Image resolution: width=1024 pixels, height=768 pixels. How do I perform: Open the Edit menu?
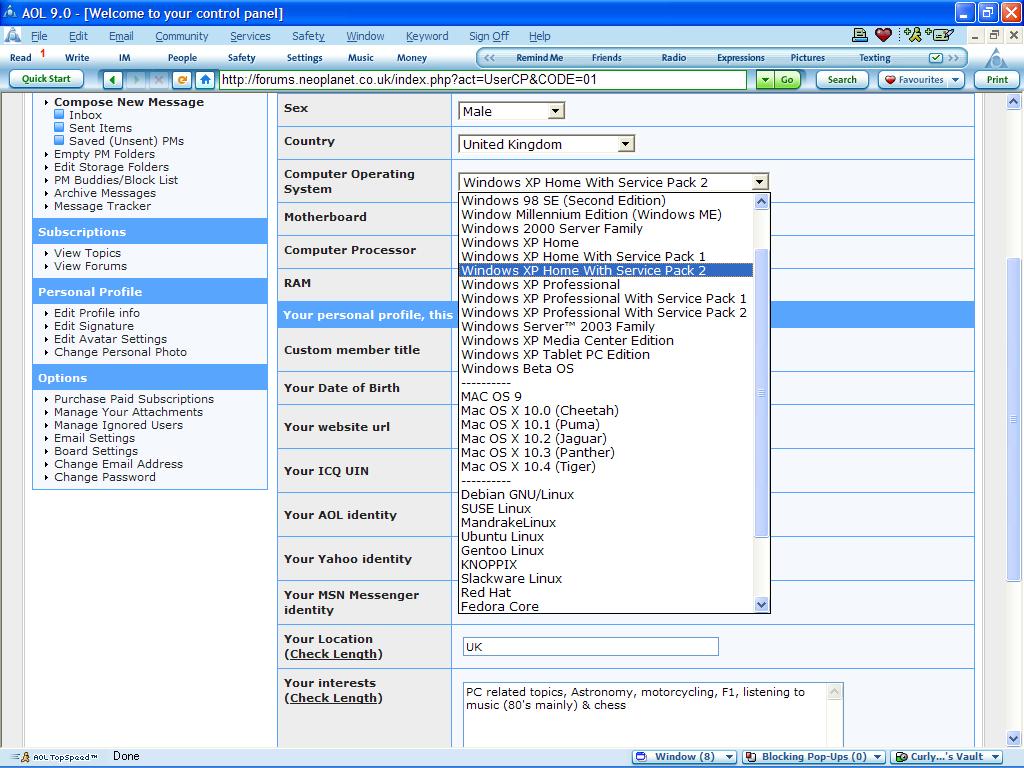point(78,36)
